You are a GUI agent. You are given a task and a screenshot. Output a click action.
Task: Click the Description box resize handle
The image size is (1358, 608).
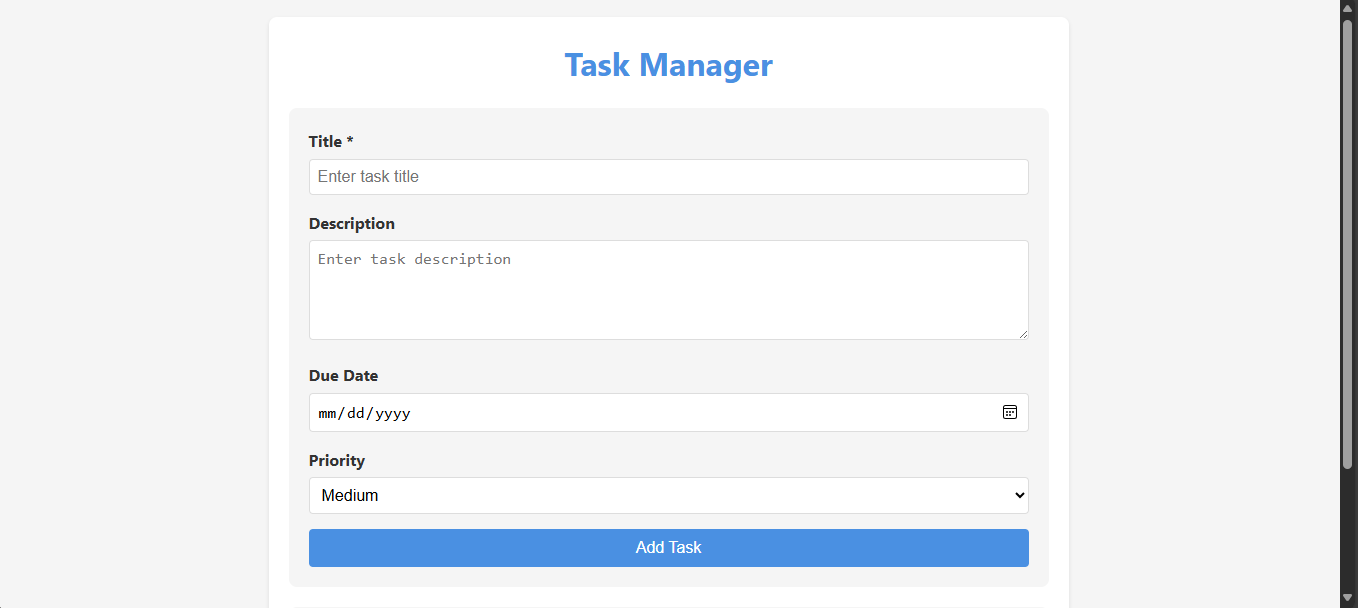point(1022,333)
